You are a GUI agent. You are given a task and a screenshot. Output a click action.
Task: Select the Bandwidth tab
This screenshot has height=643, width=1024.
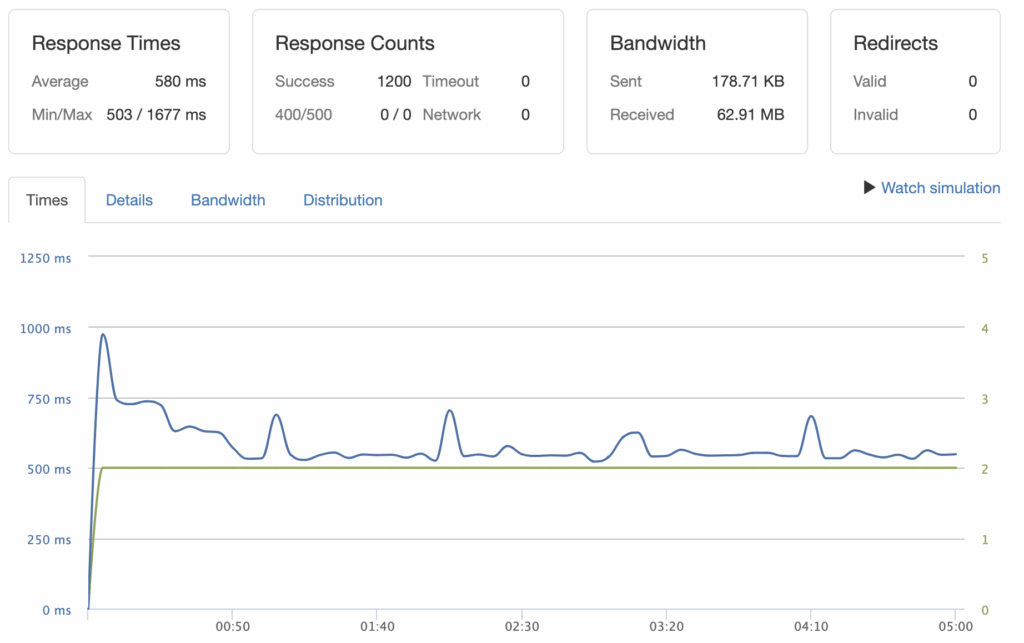click(x=228, y=200)
